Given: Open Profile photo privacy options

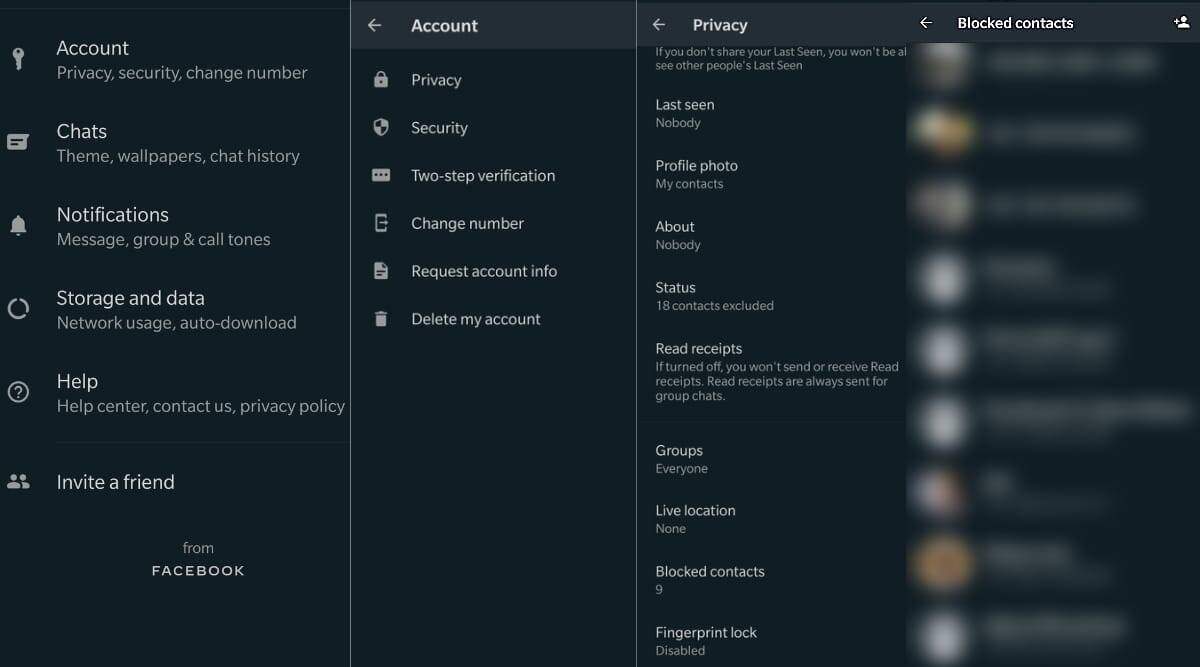Looking at the screenshot, I should pos(696,174).
